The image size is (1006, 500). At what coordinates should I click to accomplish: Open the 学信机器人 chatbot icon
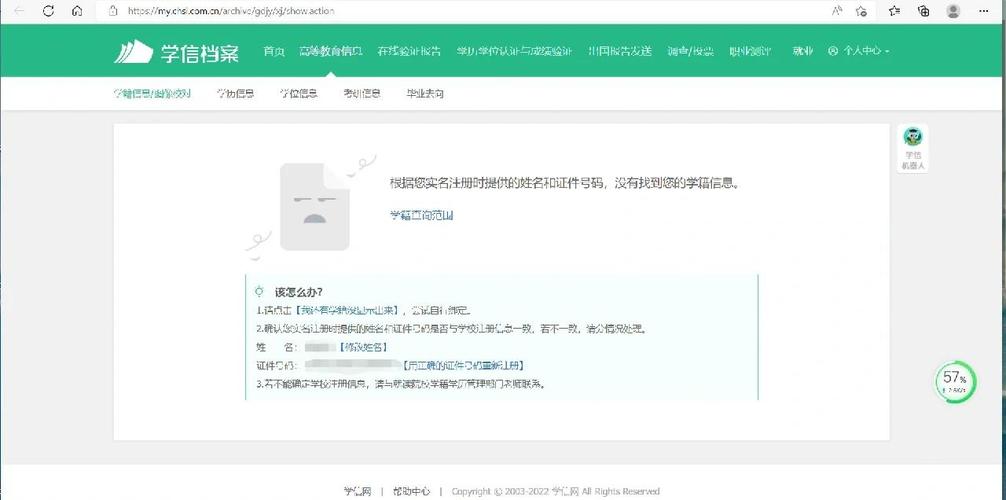click(x=912, y=148)
